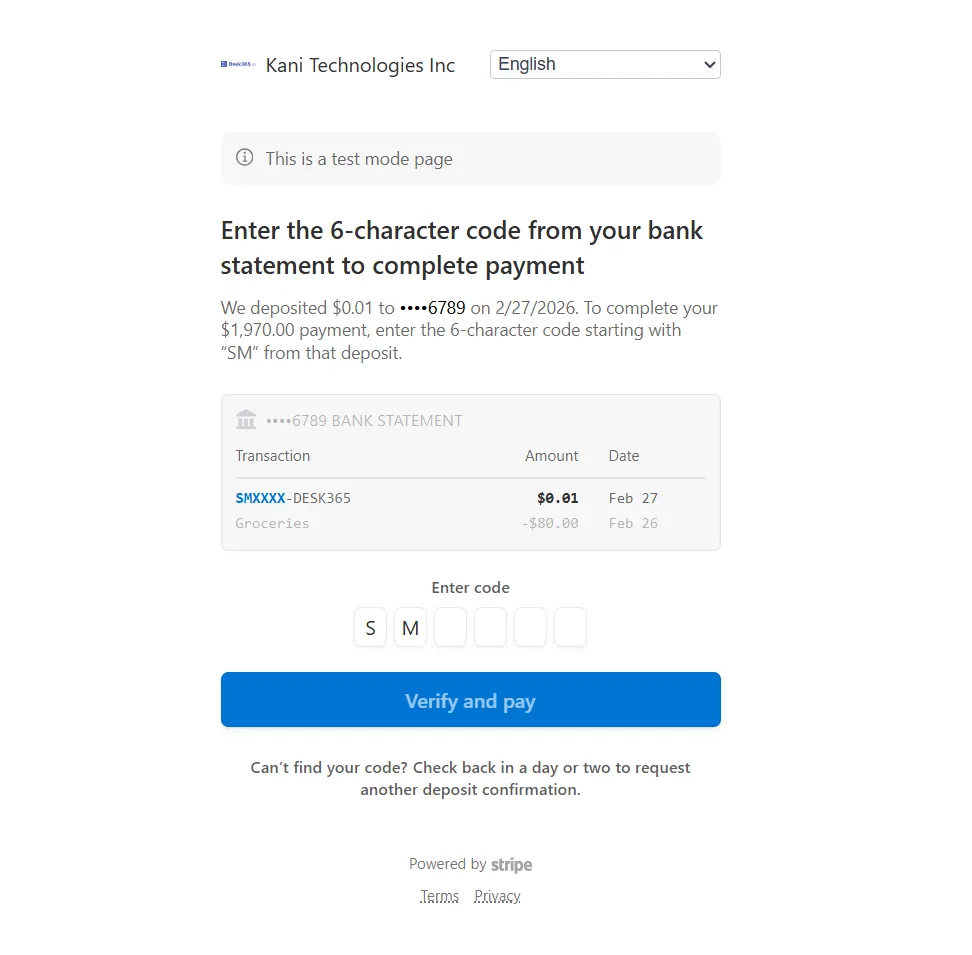This screenshot has width=972, height=955.
Task: Click the Amount column header
Action: [551, 455]
